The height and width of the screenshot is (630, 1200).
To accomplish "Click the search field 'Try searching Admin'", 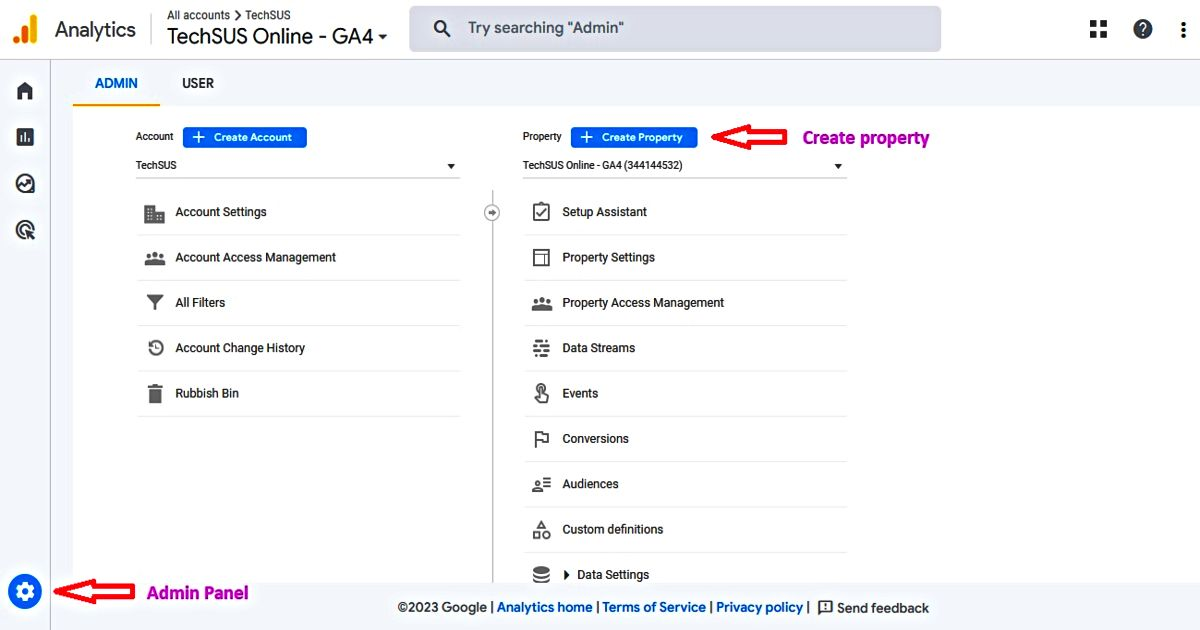I will [675, 29].
